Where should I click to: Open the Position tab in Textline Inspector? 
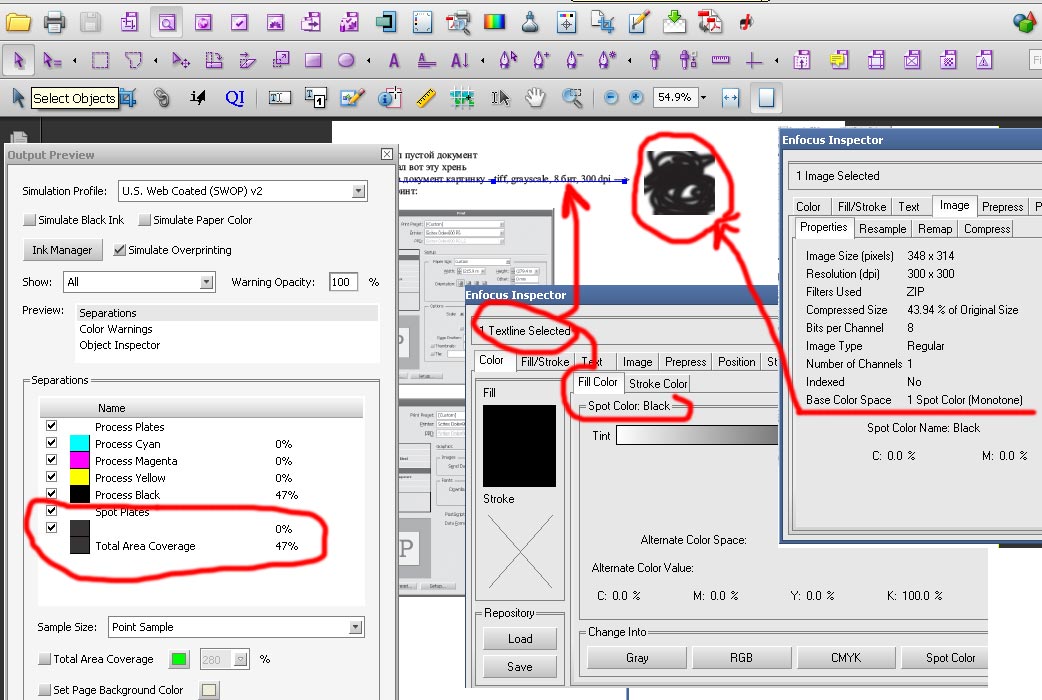point(736,362)
